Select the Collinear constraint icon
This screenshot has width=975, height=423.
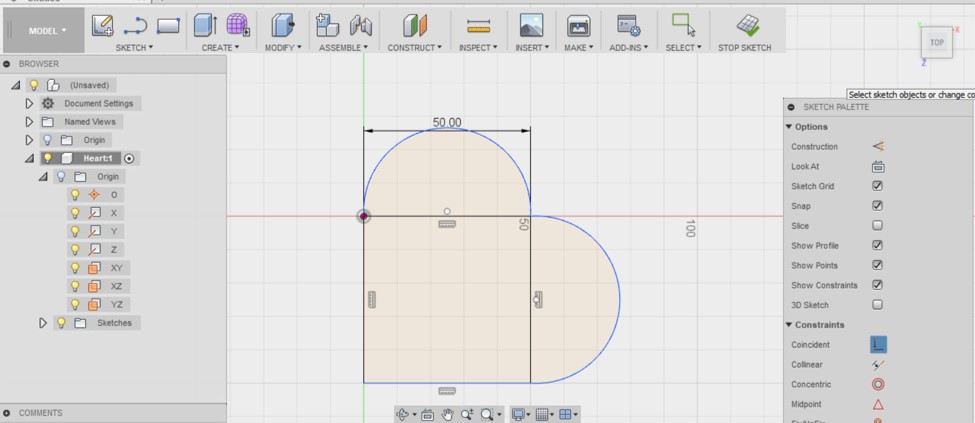click(x=878, y=365)
